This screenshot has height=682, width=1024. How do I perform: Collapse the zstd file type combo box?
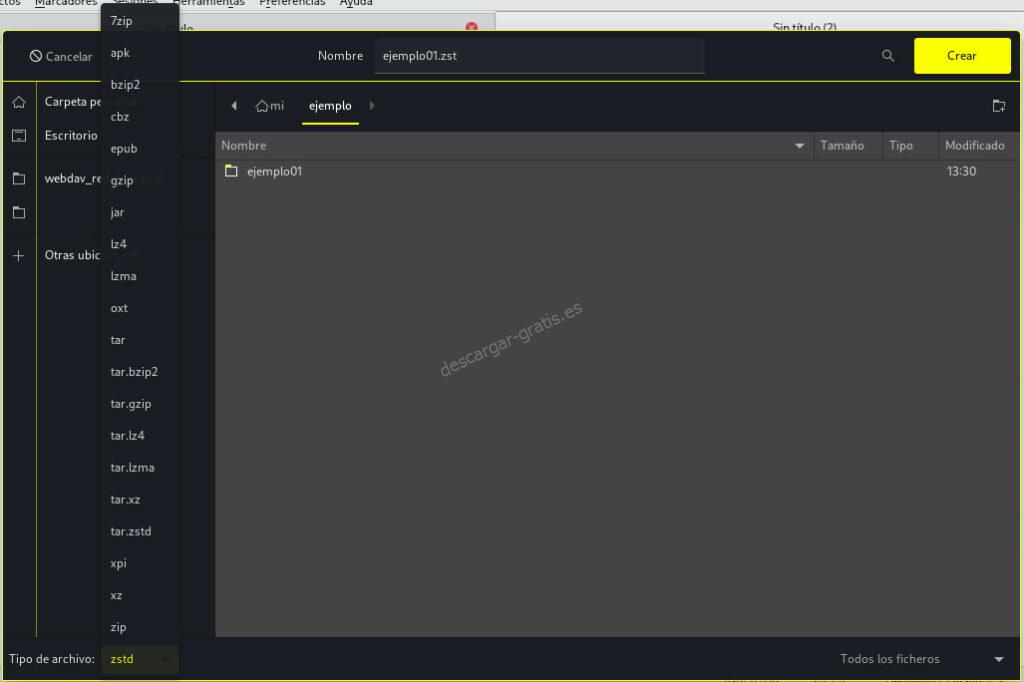[x=139, y=659]
